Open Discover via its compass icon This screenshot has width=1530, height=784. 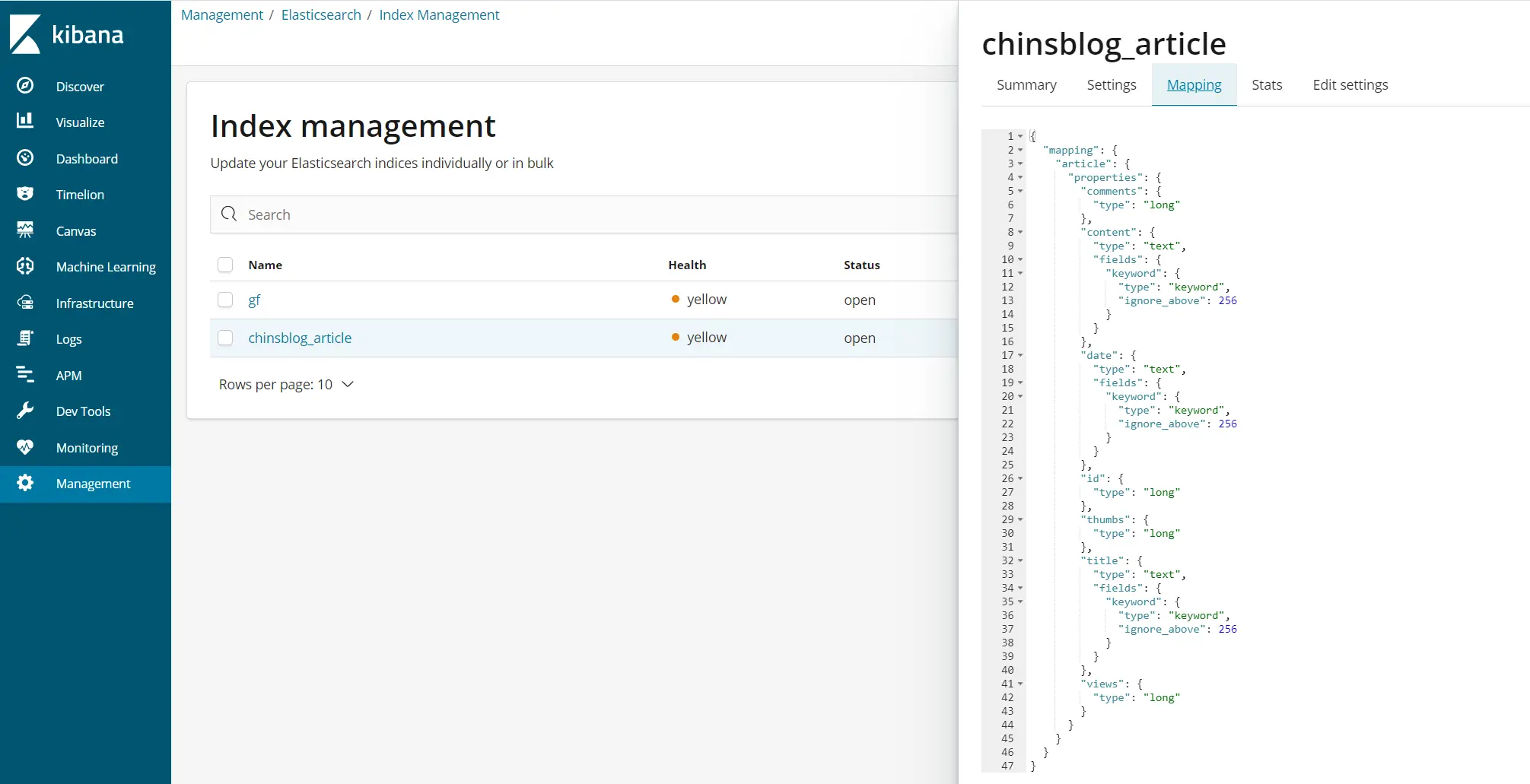25,86
